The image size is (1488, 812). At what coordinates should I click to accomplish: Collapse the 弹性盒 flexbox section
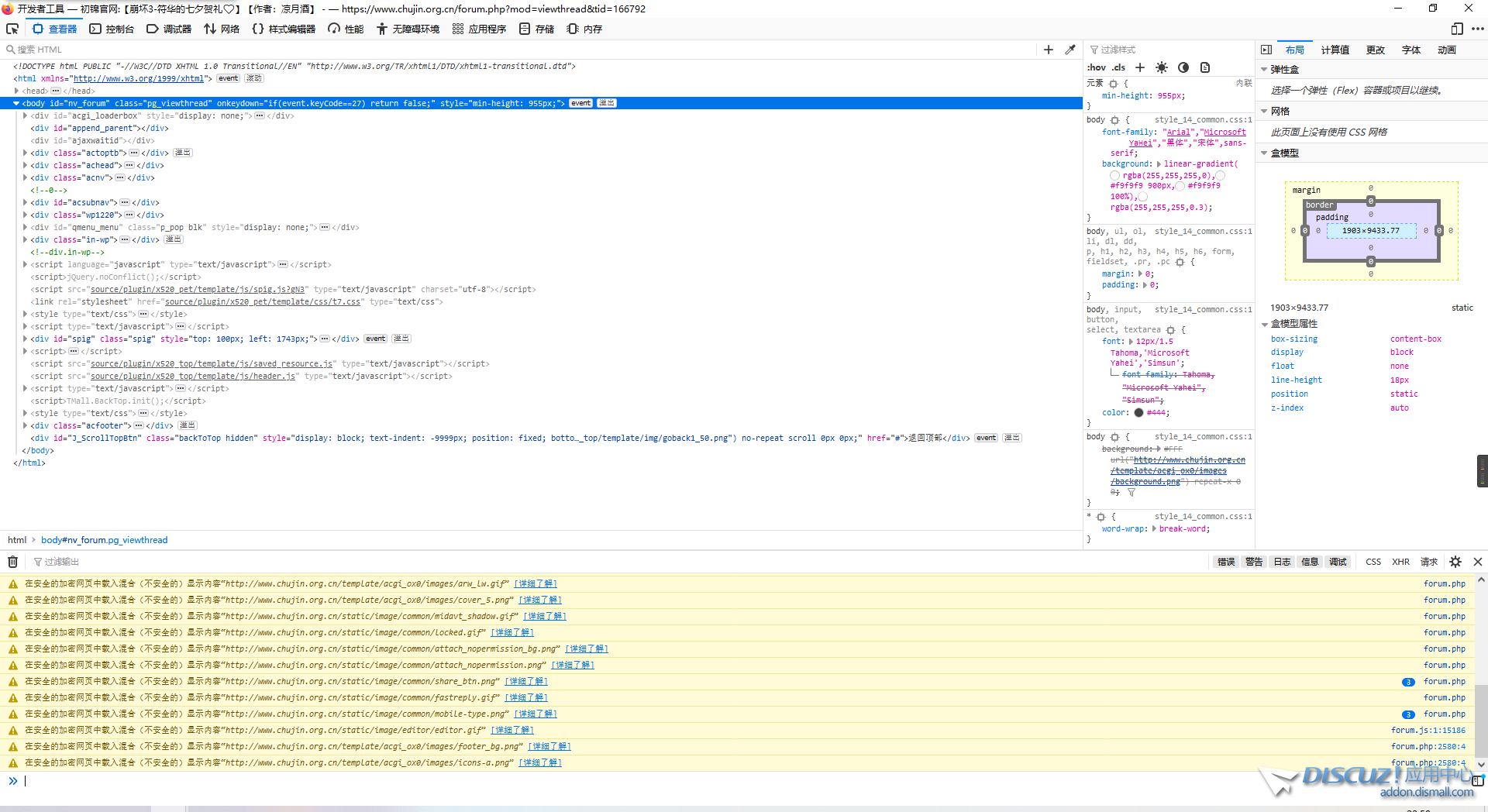pos(1264,70)
